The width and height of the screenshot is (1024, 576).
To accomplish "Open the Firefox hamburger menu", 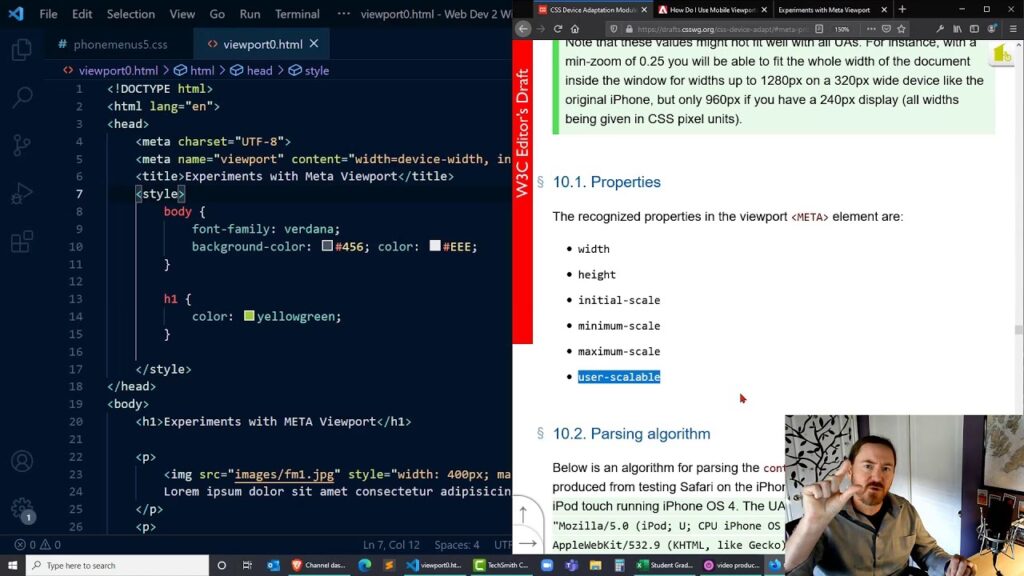I will click(1013, 29).
